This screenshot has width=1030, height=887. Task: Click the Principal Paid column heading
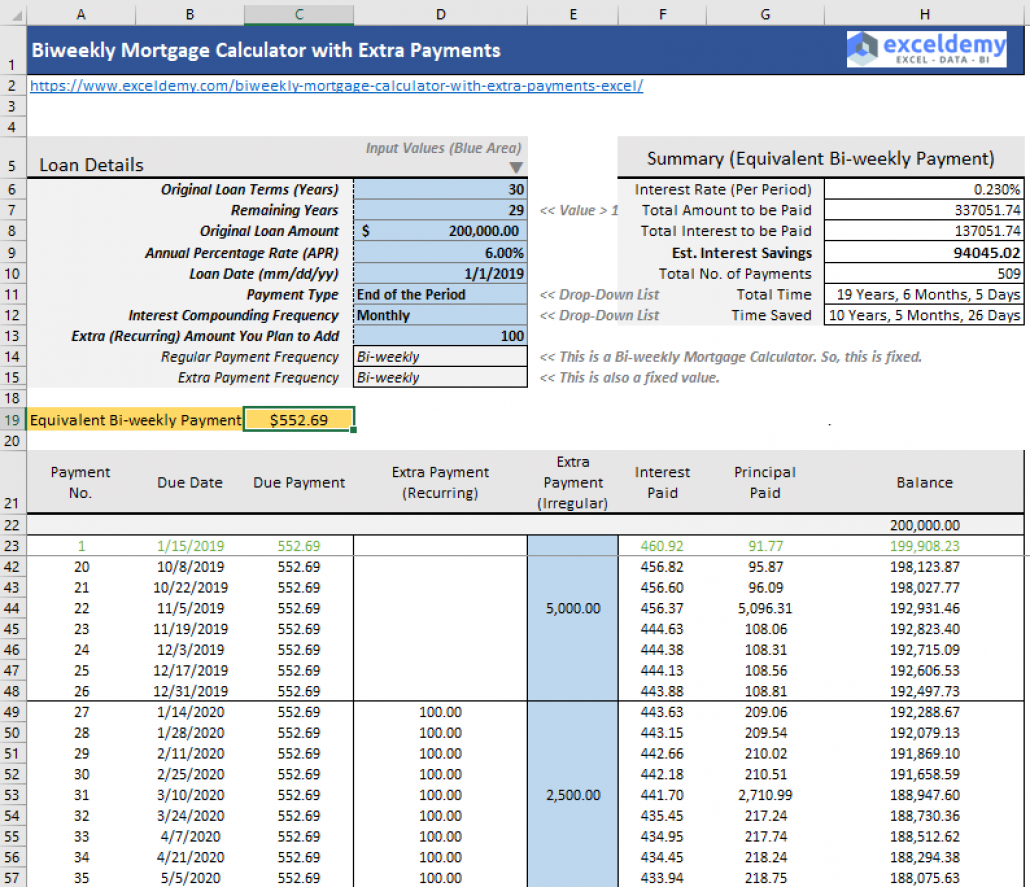pyautogui.click(x=765, y=482)
